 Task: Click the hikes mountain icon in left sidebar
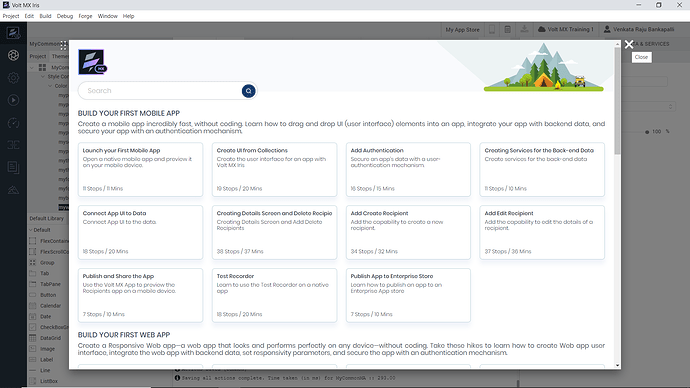[x=13, y=190]
